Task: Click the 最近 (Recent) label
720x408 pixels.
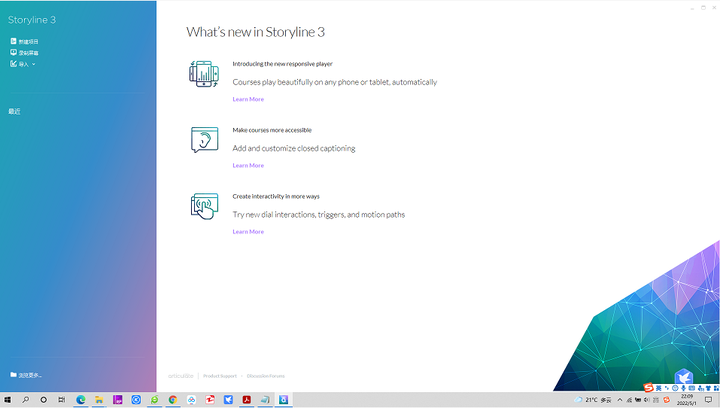Action: (x=14, y=111)
